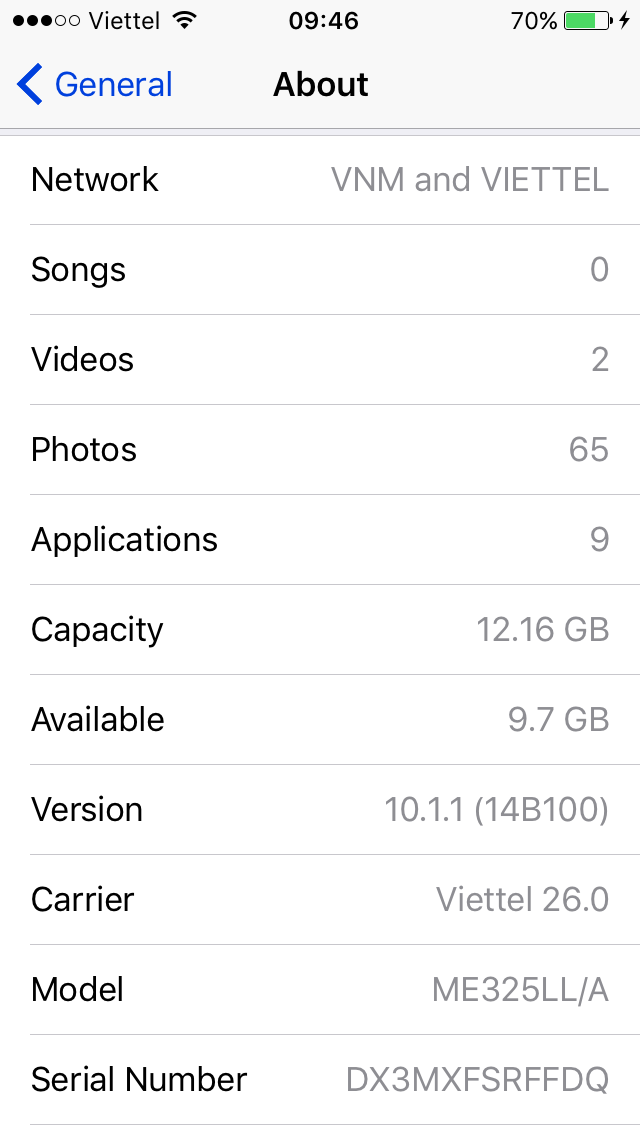Tap the Songs row
The height and width of the screenshot is (1136, 640).
tap(320, 270)
